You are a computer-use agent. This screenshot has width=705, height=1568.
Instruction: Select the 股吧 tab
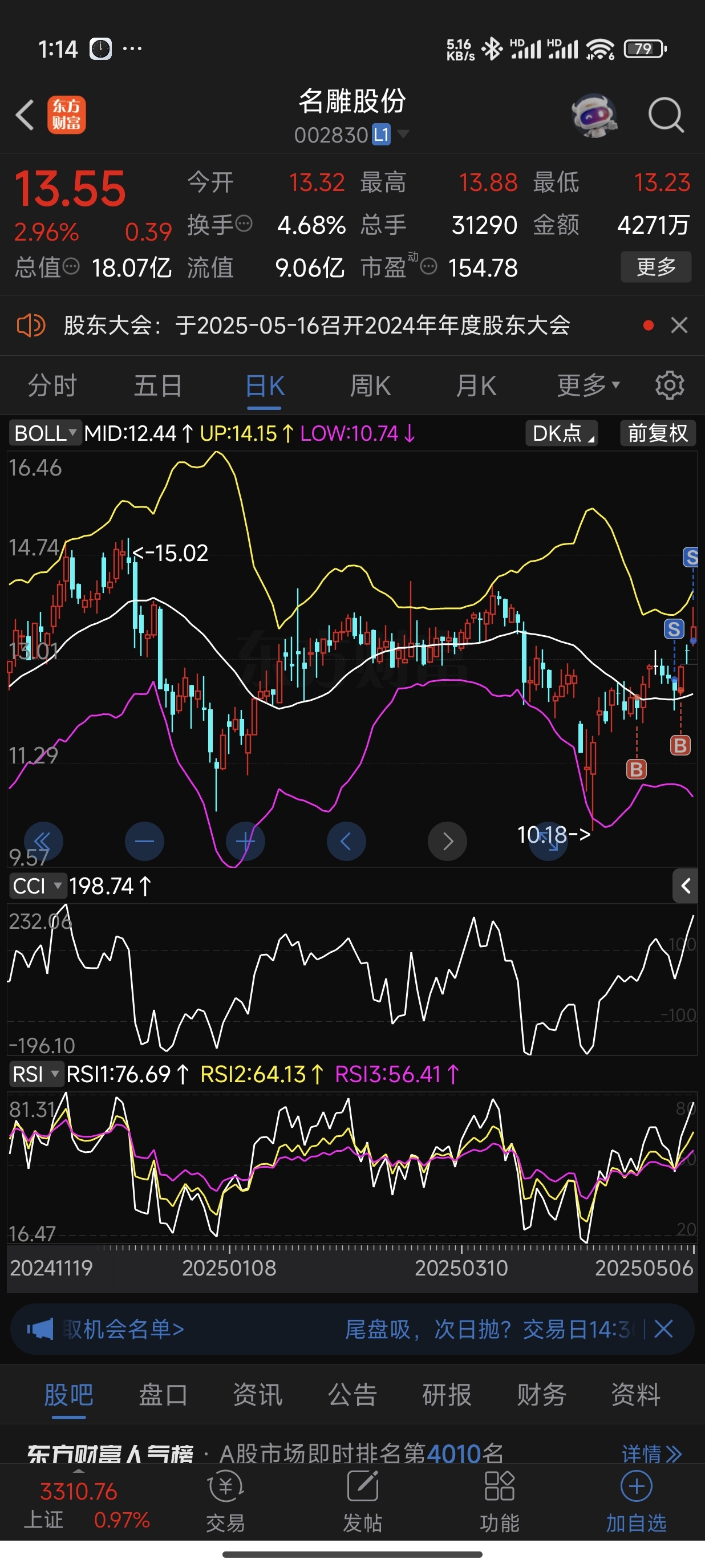coord(69,1394)
